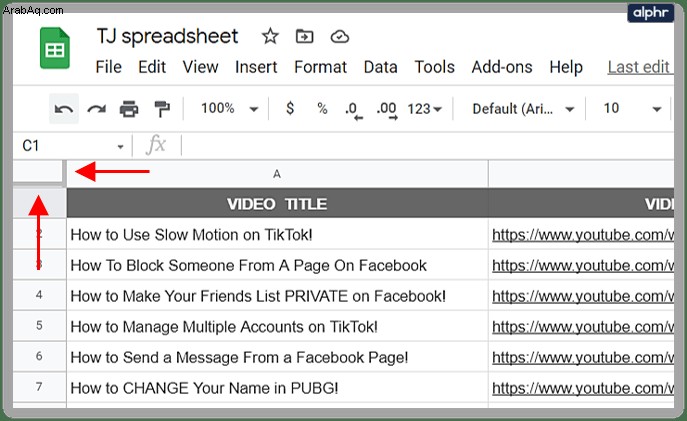Viewport: 687px width, 421px height.
Task: Click the undo button
Action: point(64,109)
